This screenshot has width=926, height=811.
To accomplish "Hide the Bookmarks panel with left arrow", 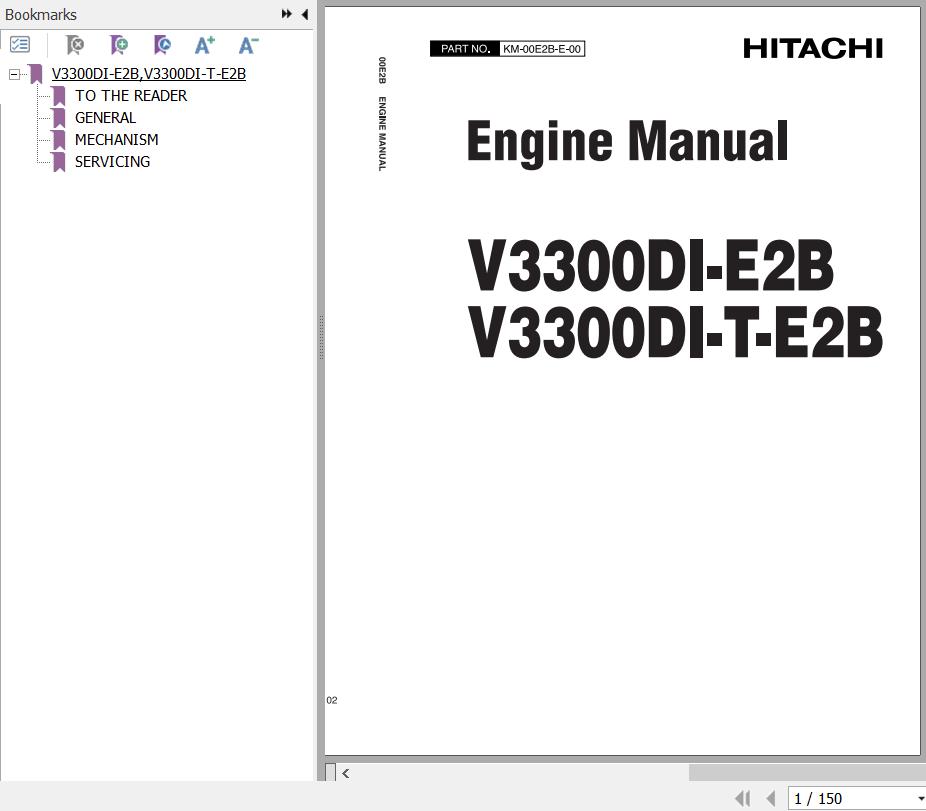I will click(304, 14).
